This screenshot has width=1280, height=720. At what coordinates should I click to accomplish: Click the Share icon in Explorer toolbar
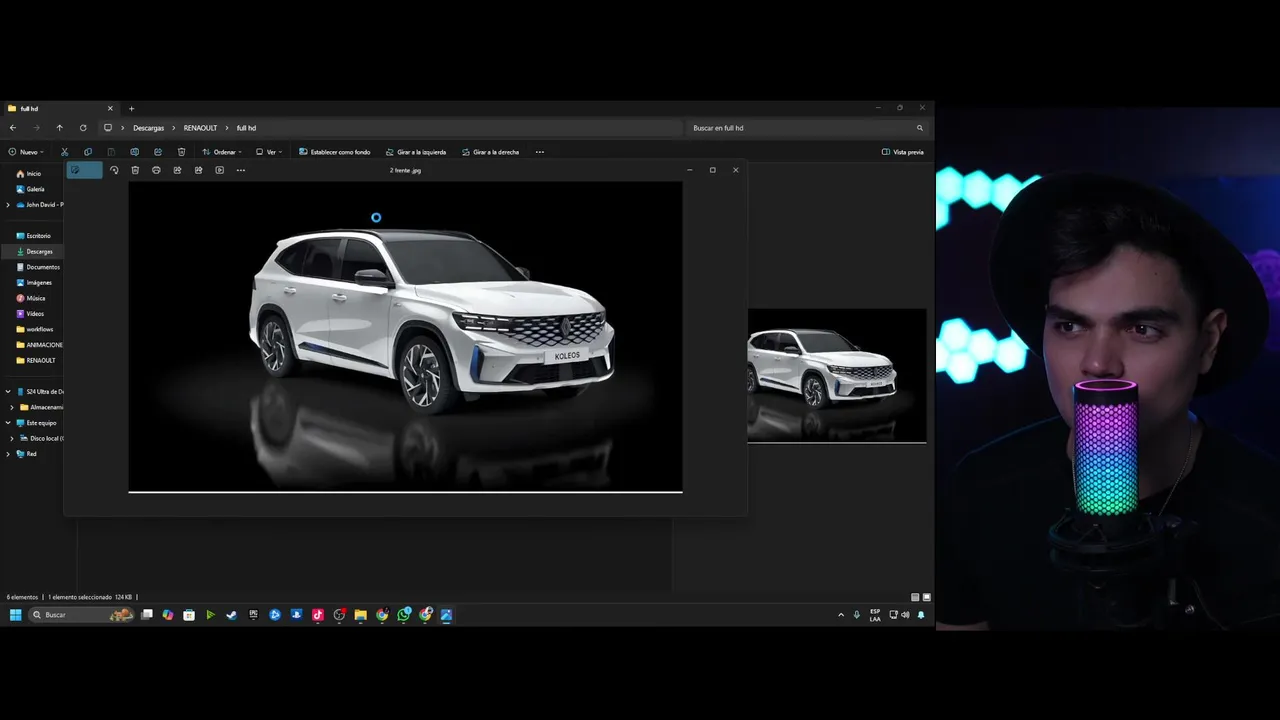158,152
